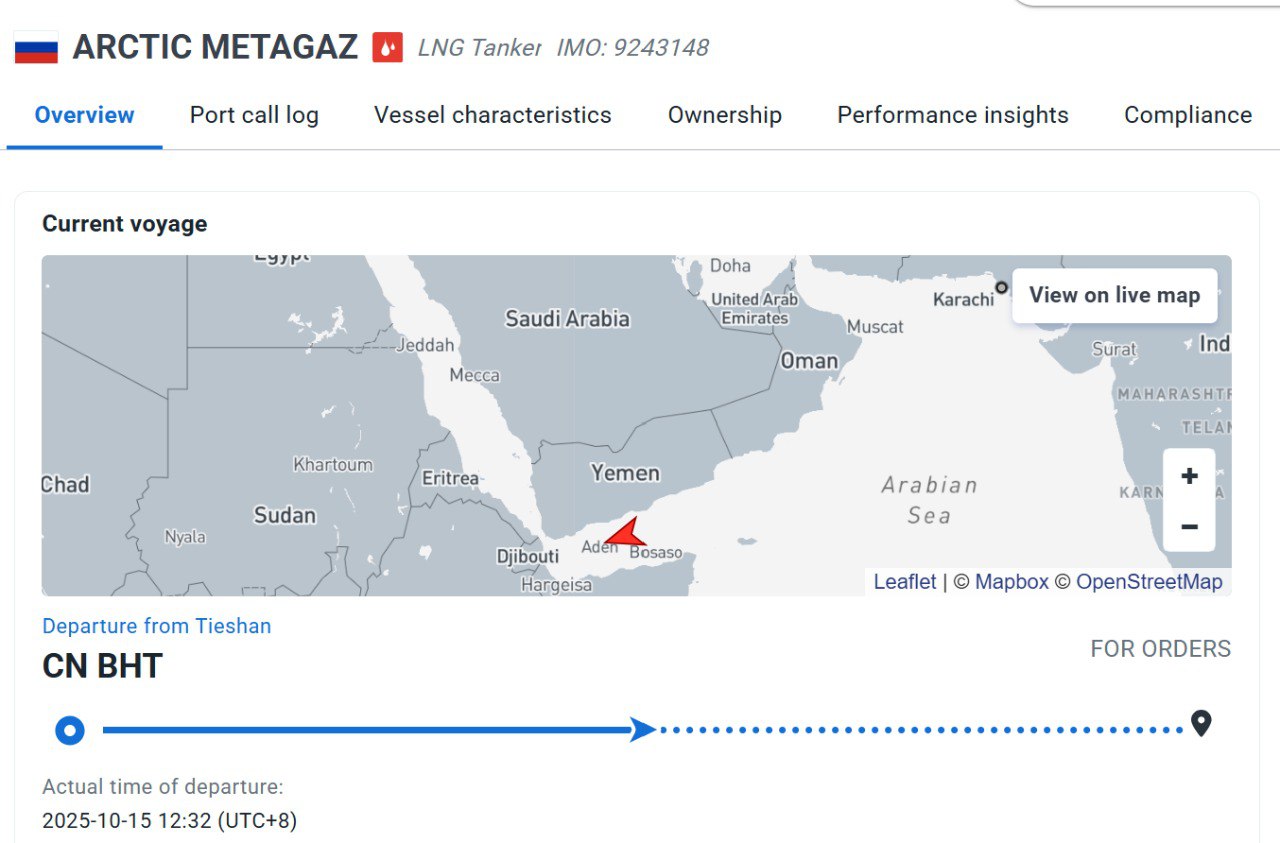Viewport: 1280px width, 843px height.
Task: Zoom out with the map minus button
Action: (x=1189, y=526)
